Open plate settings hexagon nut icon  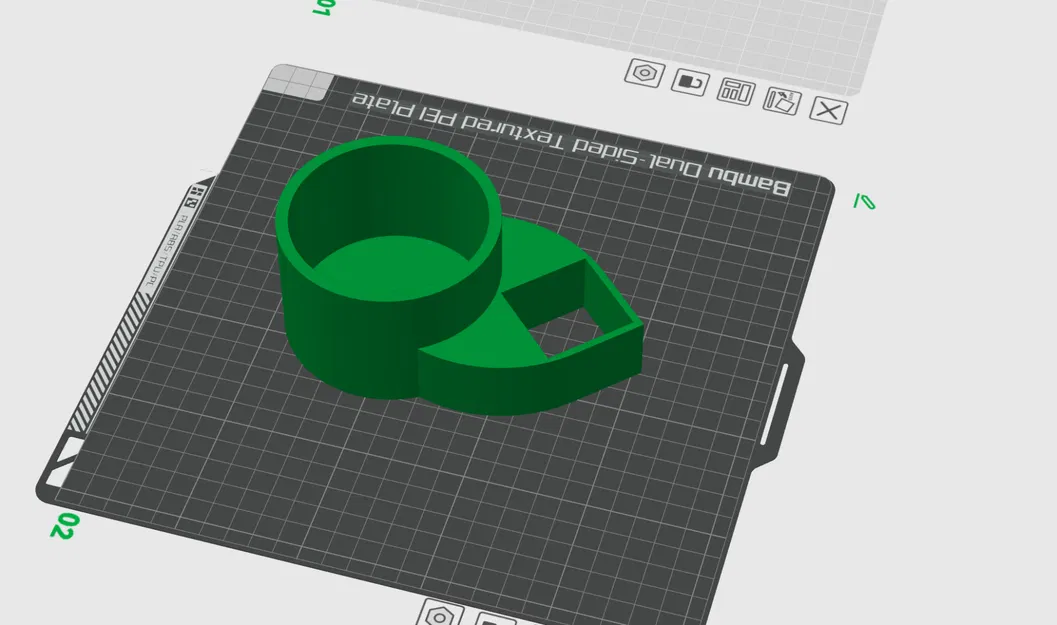click(x=645, y=72)
